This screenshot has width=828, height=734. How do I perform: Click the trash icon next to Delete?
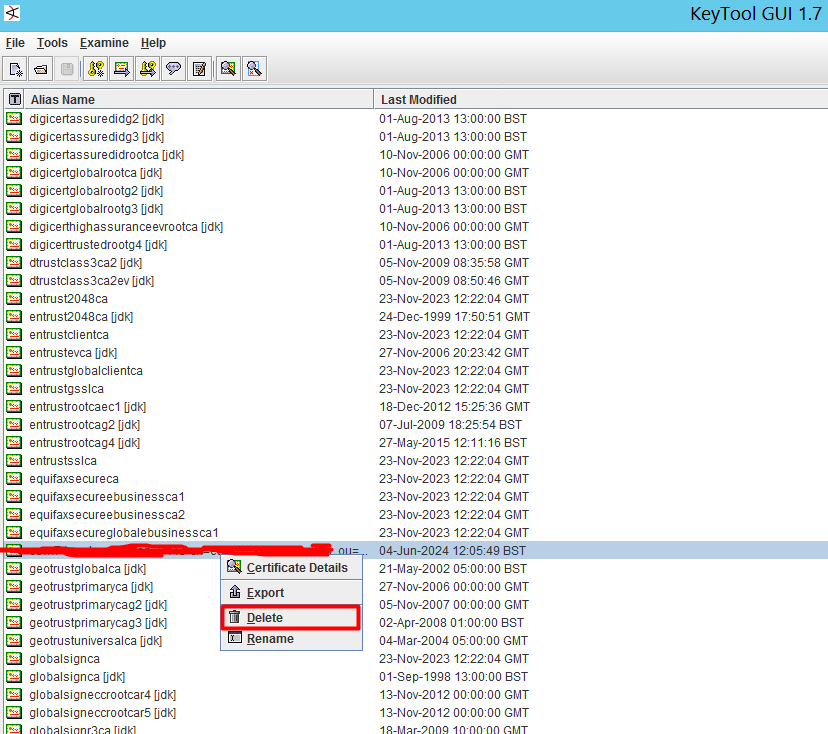click(x=233, y=617)
